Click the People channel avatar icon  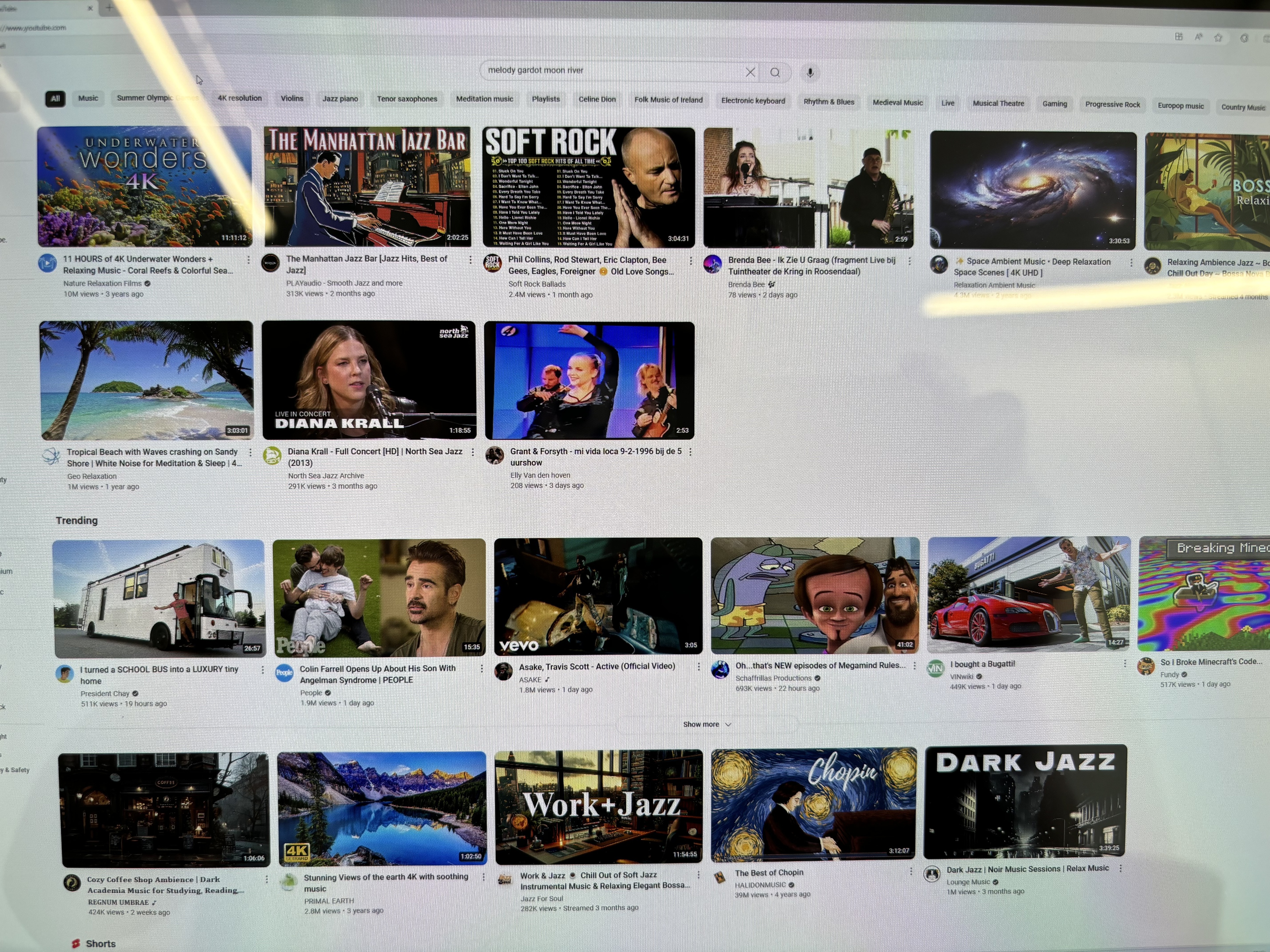click(284, 673)
